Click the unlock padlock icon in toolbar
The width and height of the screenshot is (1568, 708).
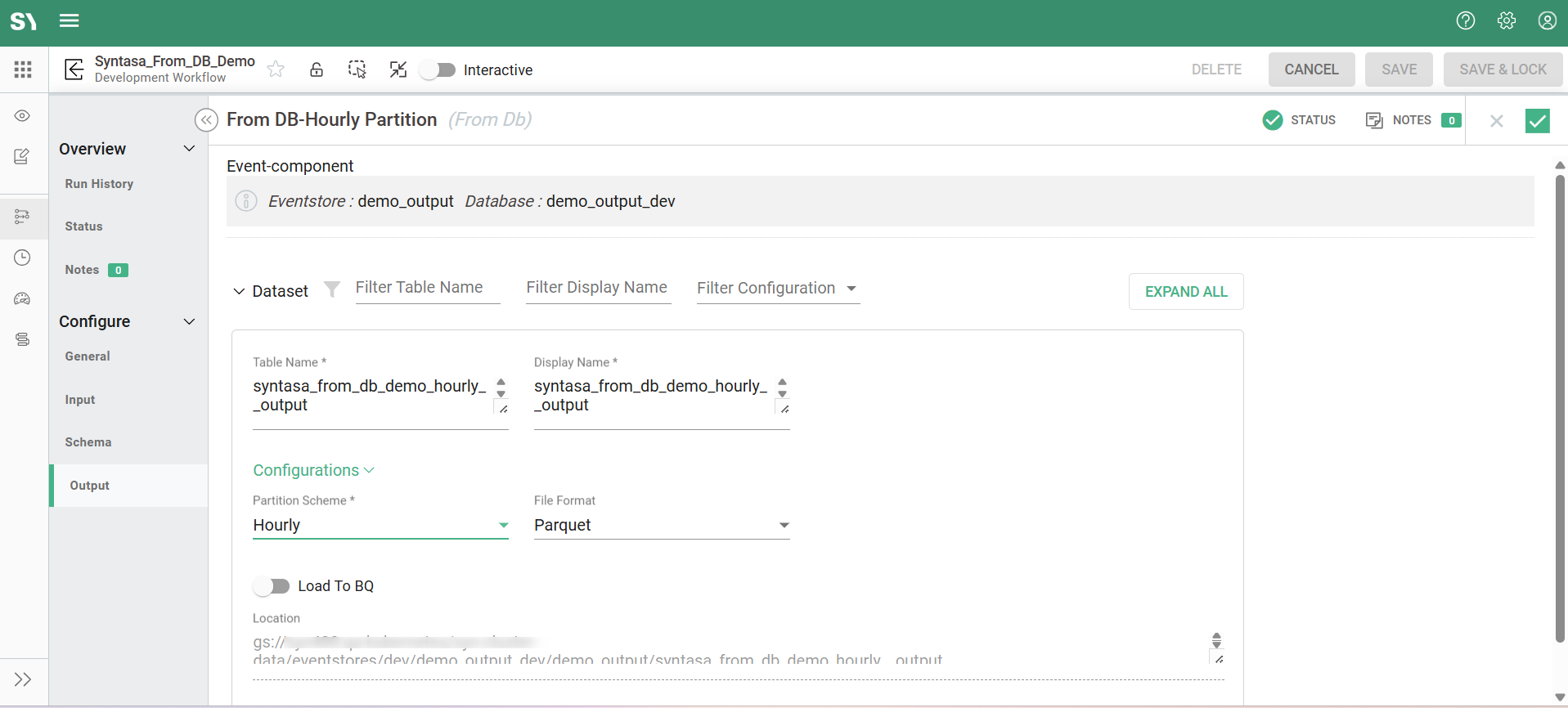pyautogui.click(x=317, y=69)
